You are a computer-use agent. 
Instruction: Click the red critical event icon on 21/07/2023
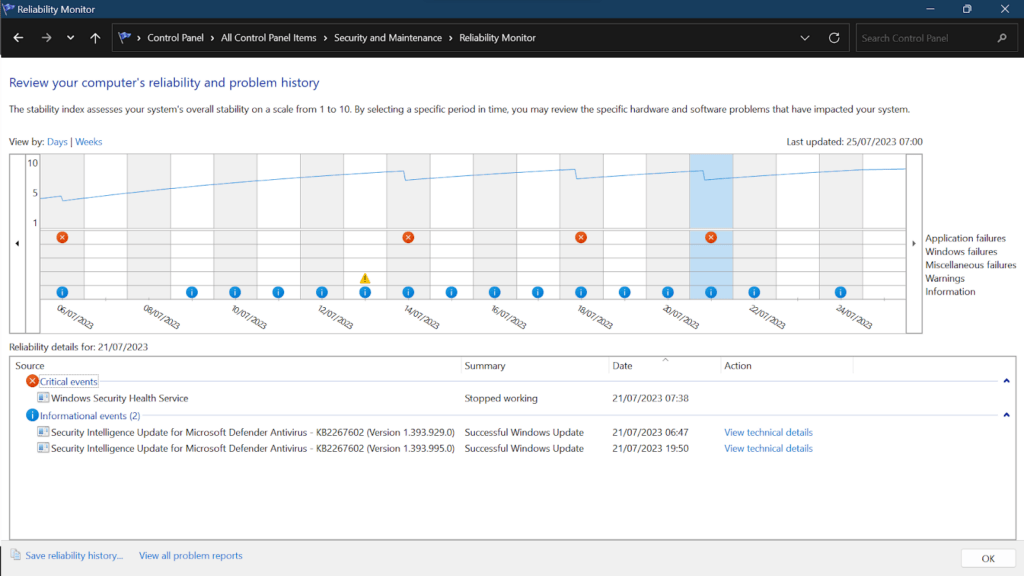click(x=711, y=237)
